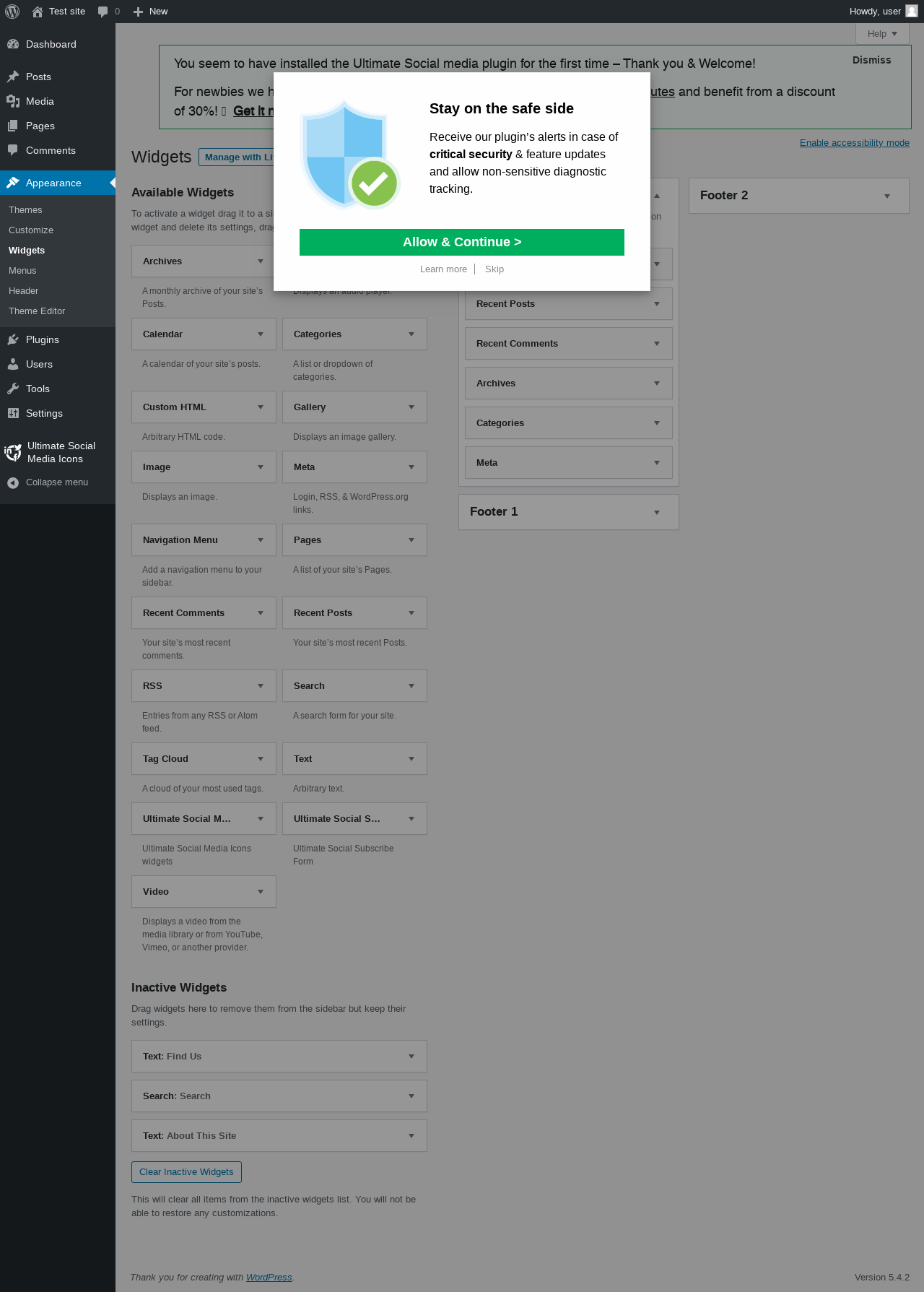Click the Media icon in sidebar
Viewport: 924px width, 1292px height.
(x=13, y=101)
